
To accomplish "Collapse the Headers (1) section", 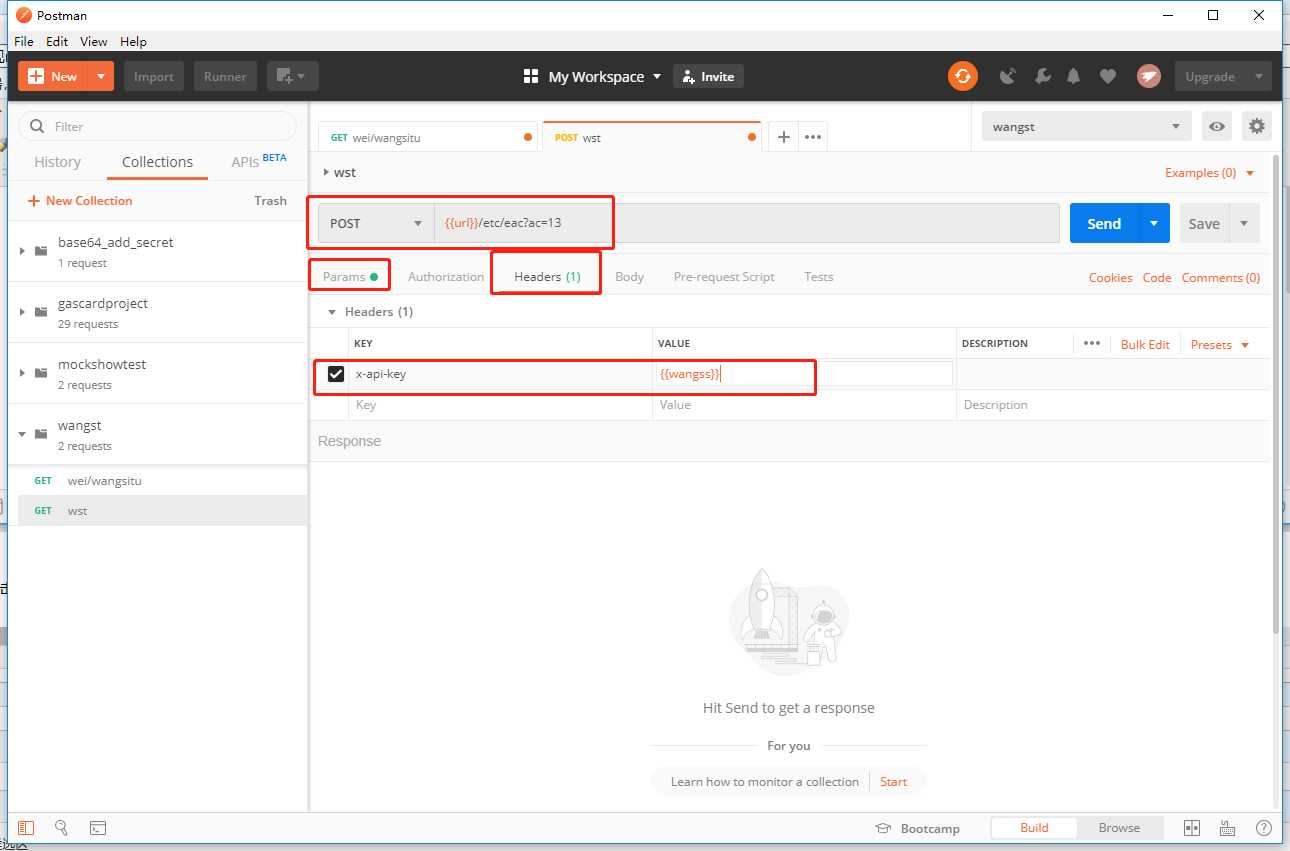I will click(332, 312).
